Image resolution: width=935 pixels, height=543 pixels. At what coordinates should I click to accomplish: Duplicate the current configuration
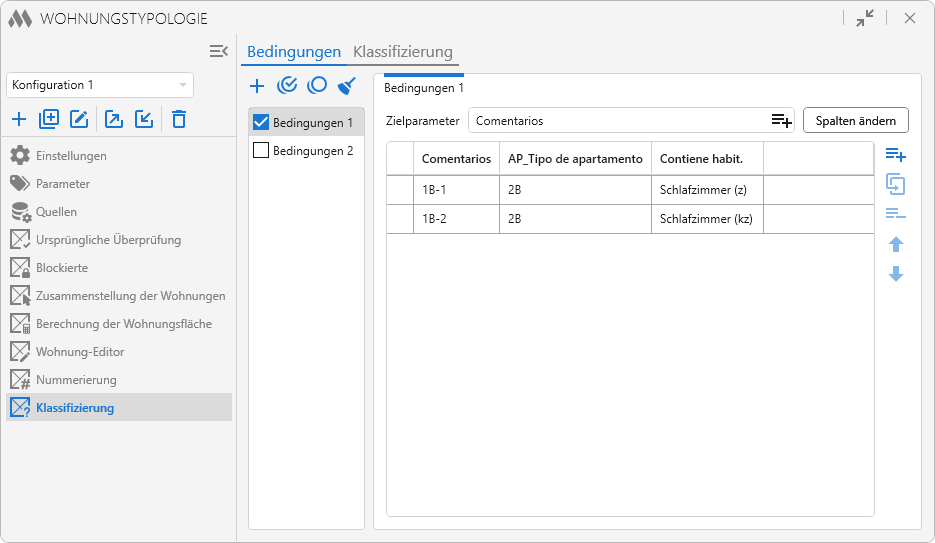click(49, 120)
